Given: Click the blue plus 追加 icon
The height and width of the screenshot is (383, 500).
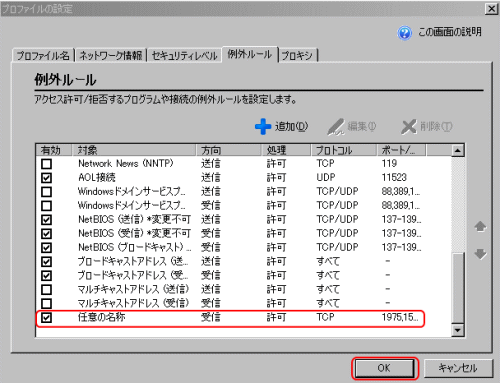Looking at the screenshot, I should [263, 127].
